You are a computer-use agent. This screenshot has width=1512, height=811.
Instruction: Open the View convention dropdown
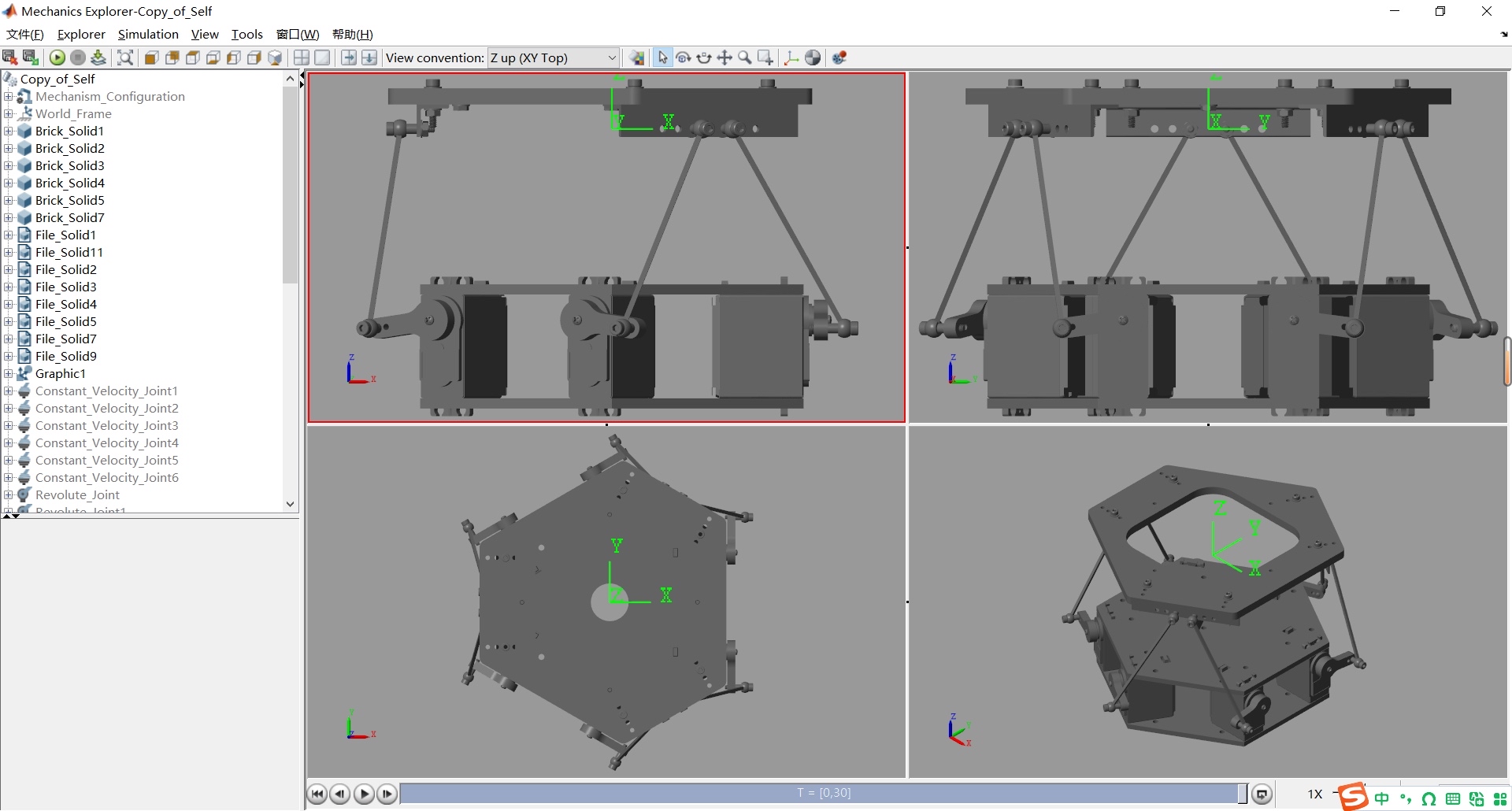click(554, 57)
